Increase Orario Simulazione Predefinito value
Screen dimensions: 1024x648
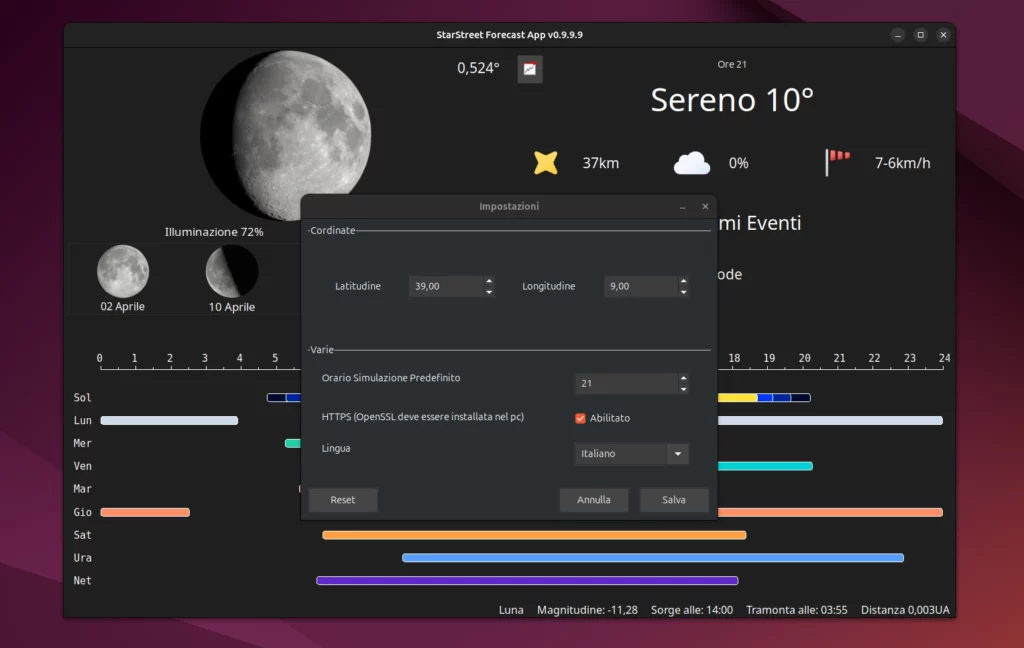[683, 378]
